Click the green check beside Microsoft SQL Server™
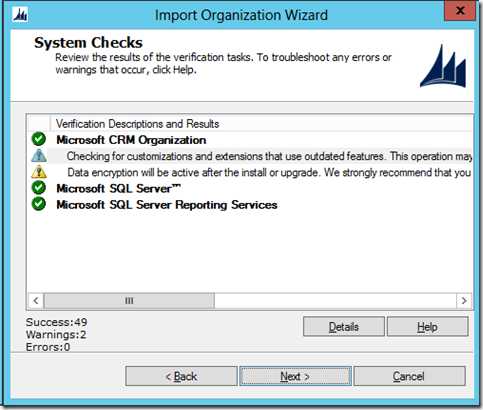Image resolution: width=483 pixels, height=410 pixels. 39,188
